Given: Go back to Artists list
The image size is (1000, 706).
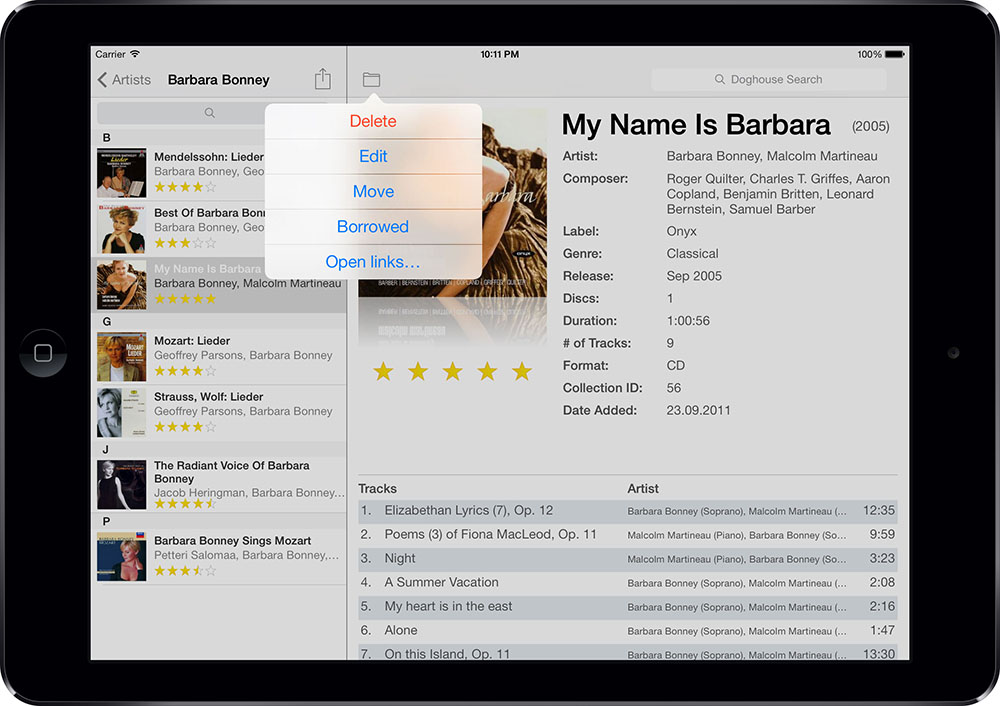Looking at the screenshot, I should pos(124,80).
